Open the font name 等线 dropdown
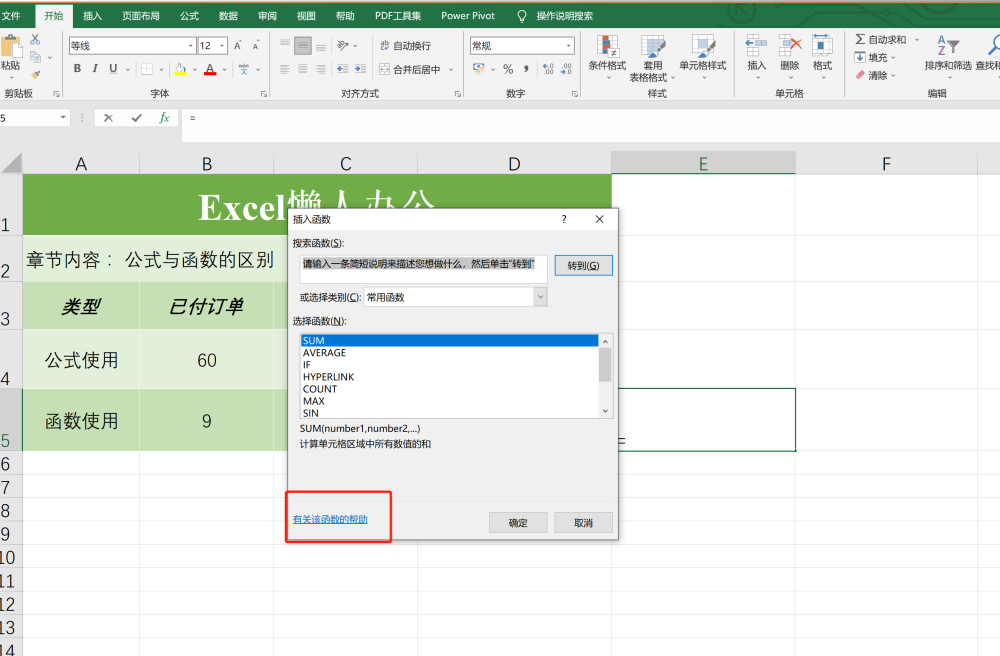 coord(191,46)
